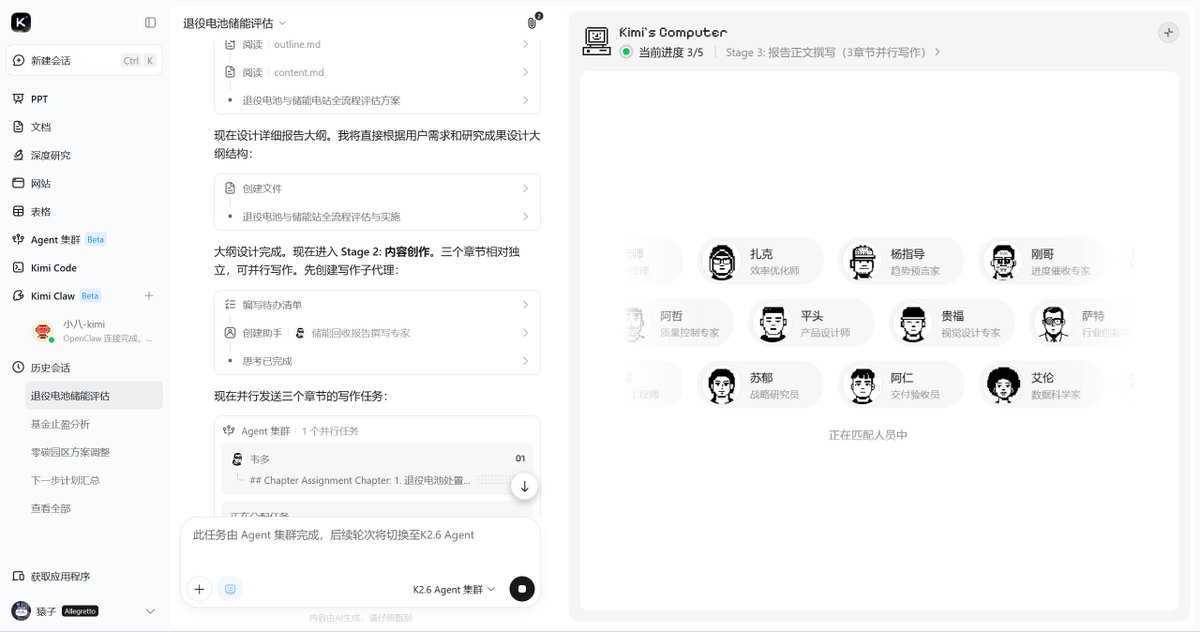This screenshot has width=1200, height=632.
Task: Select agent card 阿仁 交付验收员
Action: pyautogui.click(x=902, y=385)
